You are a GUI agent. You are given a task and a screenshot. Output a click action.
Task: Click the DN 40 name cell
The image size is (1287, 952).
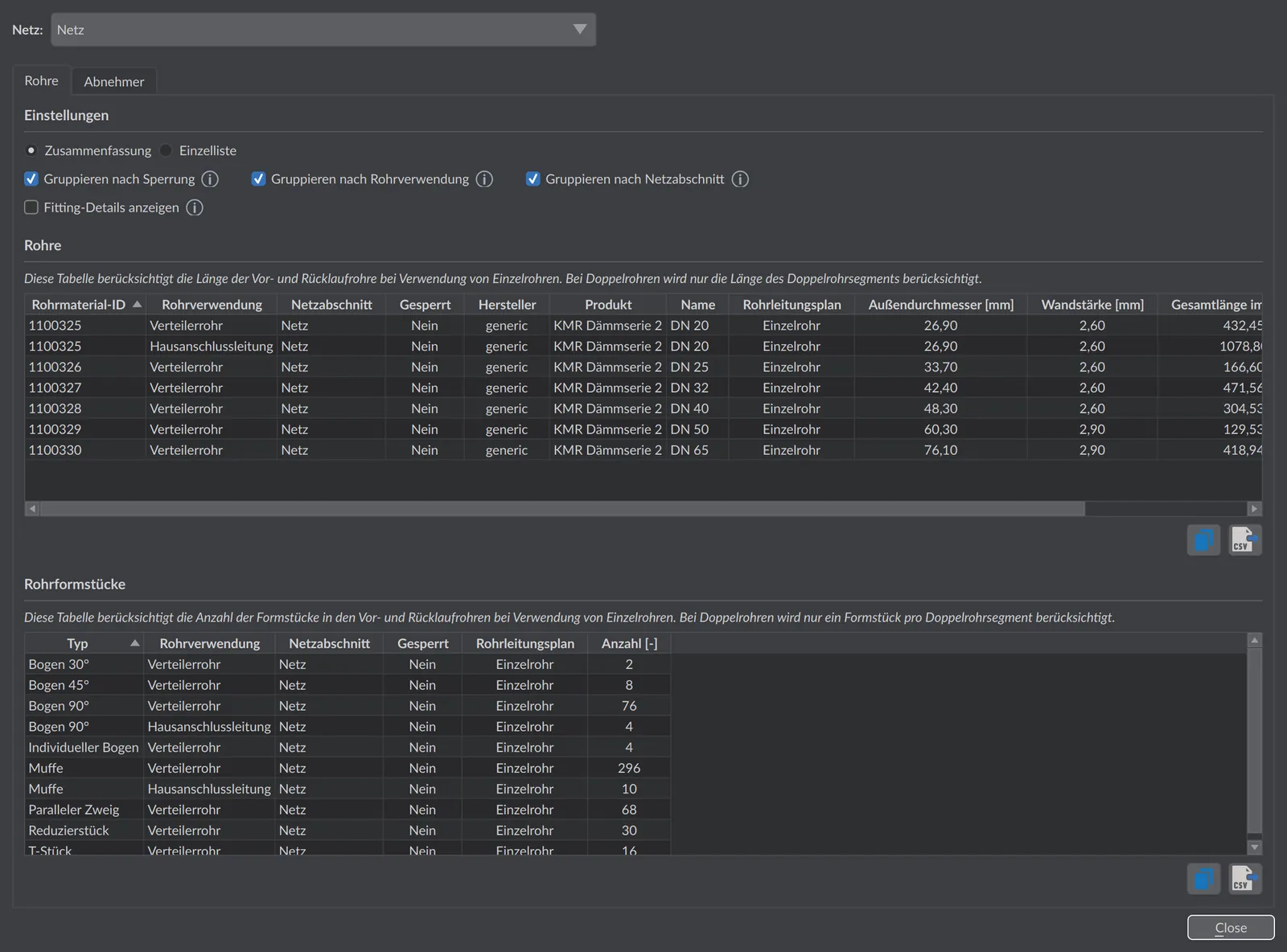(x=698, y=408)
